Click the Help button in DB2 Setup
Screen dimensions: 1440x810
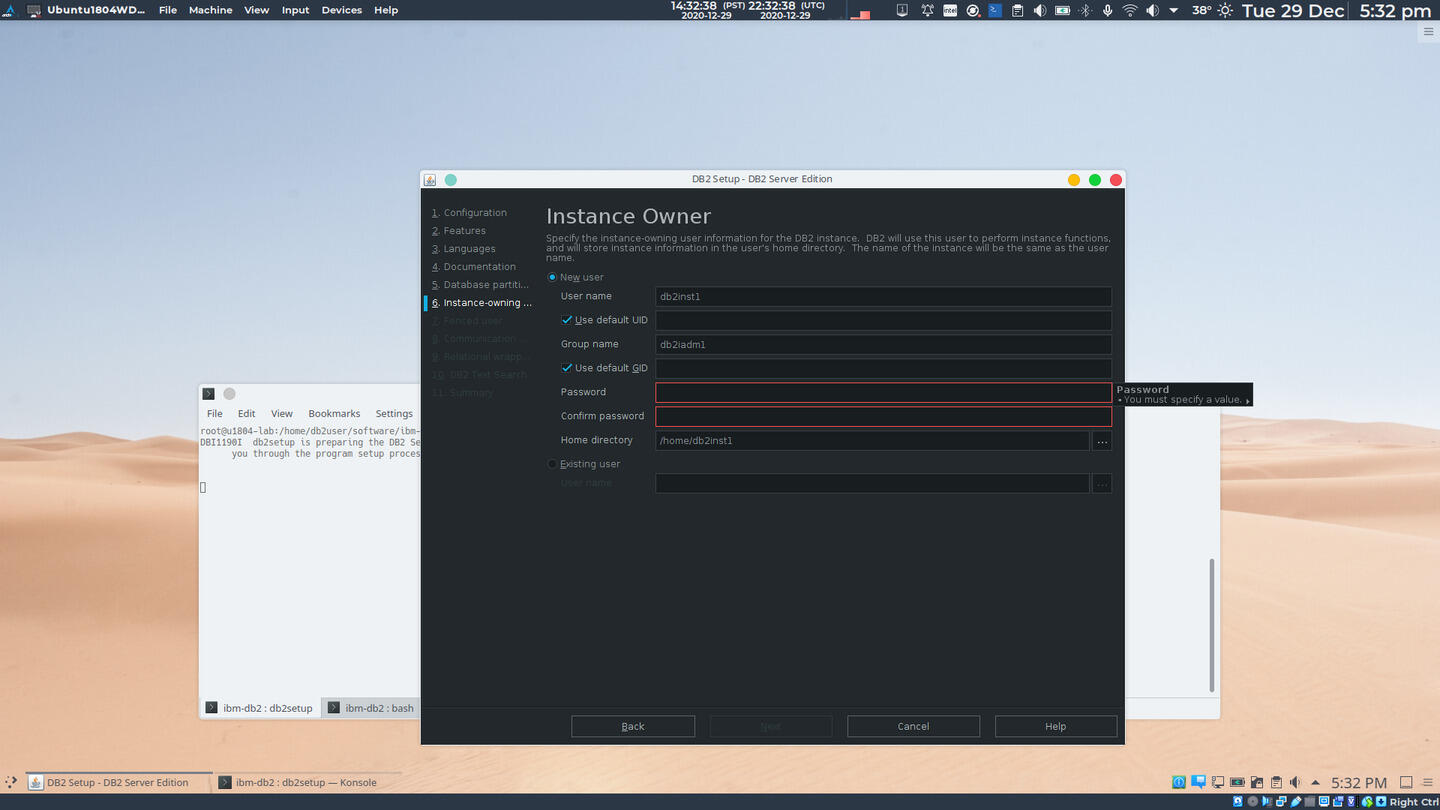tap(1056, 726)
